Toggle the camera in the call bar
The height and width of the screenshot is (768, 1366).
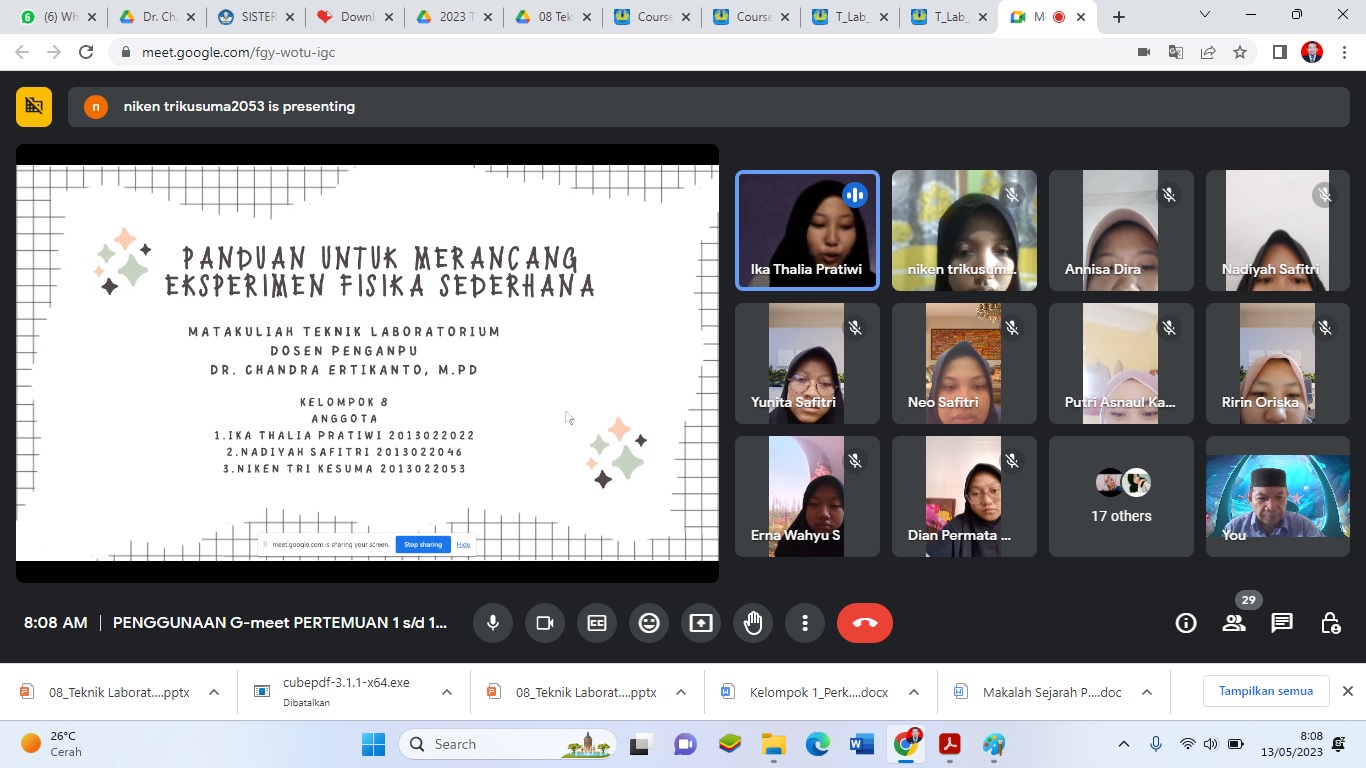point(545,623)
